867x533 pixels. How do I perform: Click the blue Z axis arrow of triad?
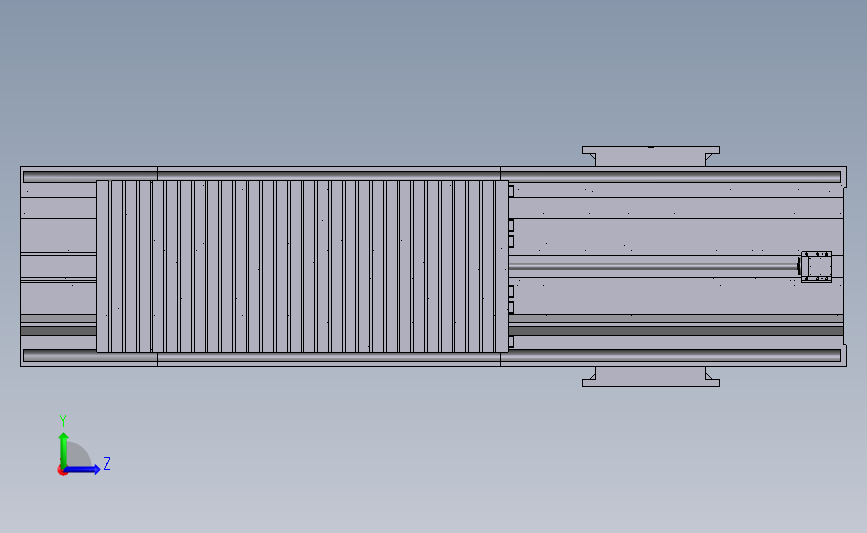82,469
